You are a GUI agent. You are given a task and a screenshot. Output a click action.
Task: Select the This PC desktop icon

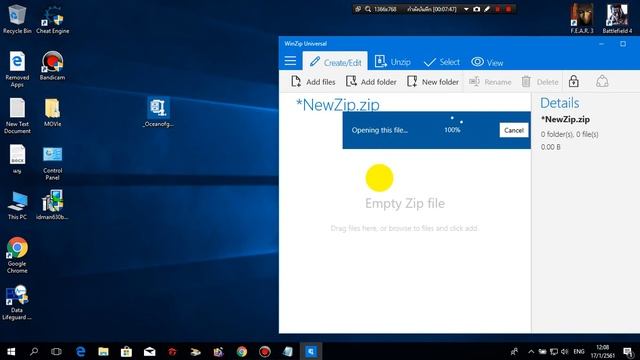coord(17,205)
